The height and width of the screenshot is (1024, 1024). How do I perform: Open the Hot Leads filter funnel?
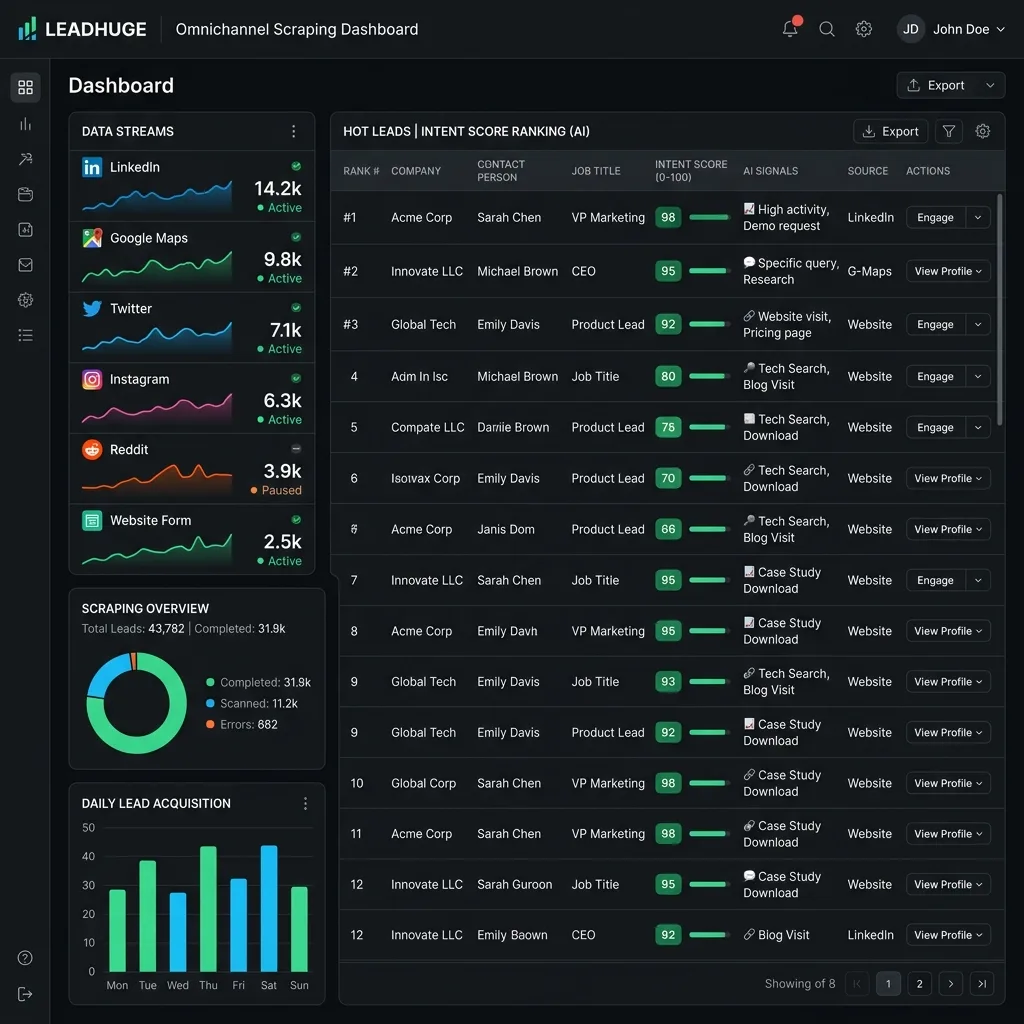(x=949, y=131)
